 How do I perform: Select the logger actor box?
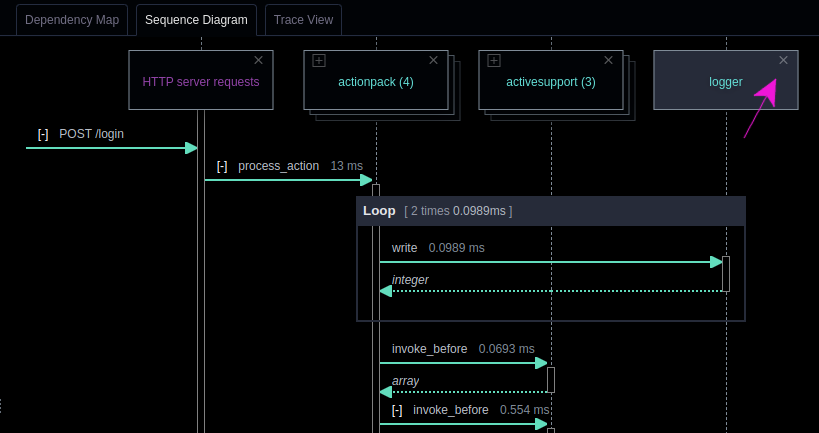coord(725,83)
